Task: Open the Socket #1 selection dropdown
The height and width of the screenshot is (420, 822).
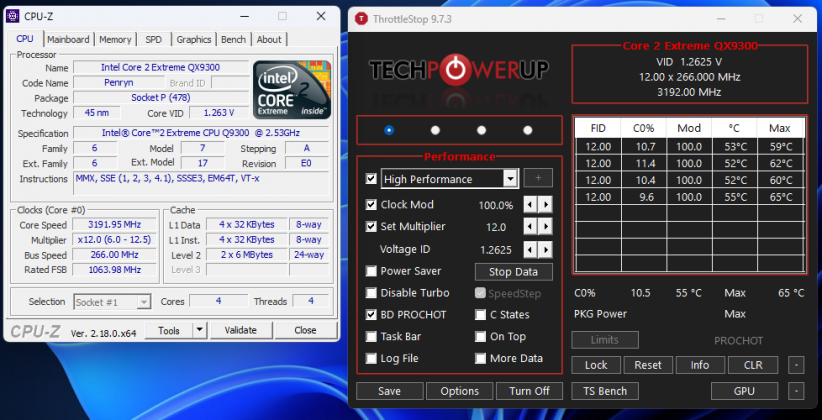Action: [144, 301]
